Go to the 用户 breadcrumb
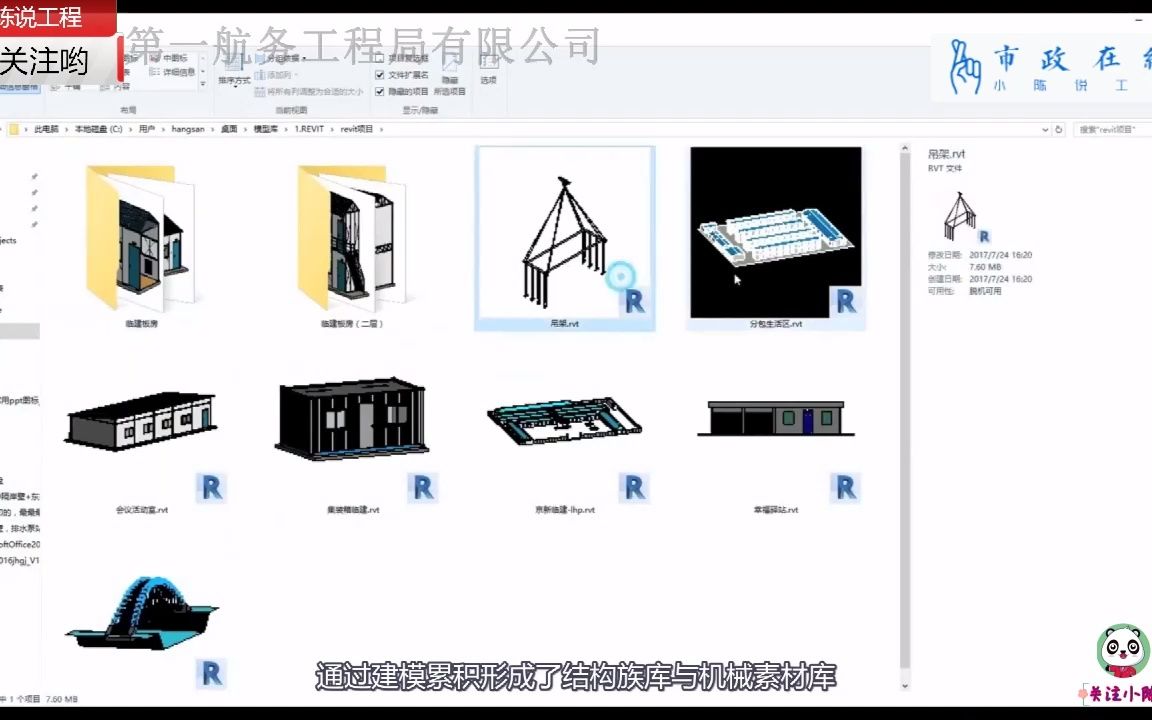This screenshot has width=1152, height=720. pos(147,129)
